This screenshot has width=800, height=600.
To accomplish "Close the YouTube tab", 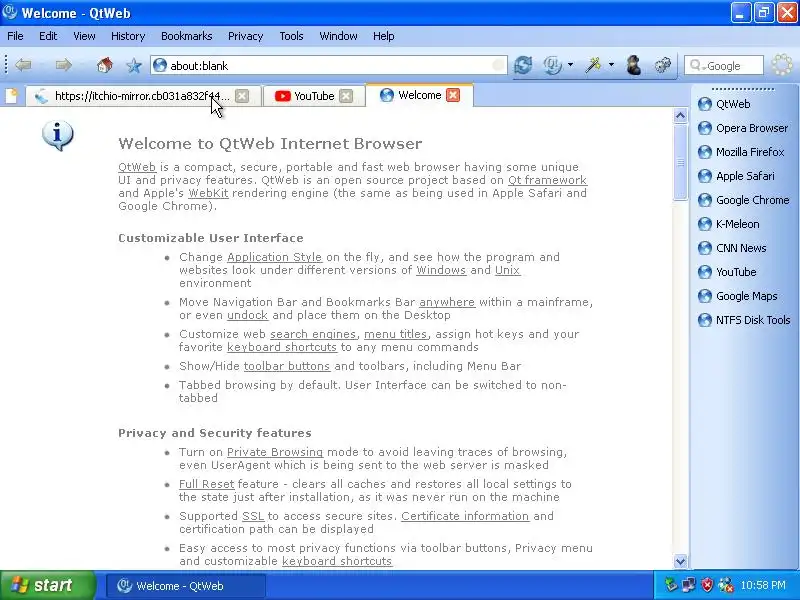I will click(346, 96).
